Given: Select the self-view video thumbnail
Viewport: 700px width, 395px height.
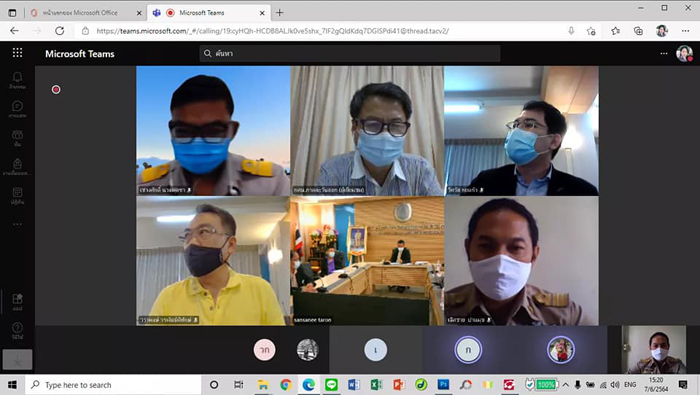Looking at the screenshot, I should click(654, 349).
